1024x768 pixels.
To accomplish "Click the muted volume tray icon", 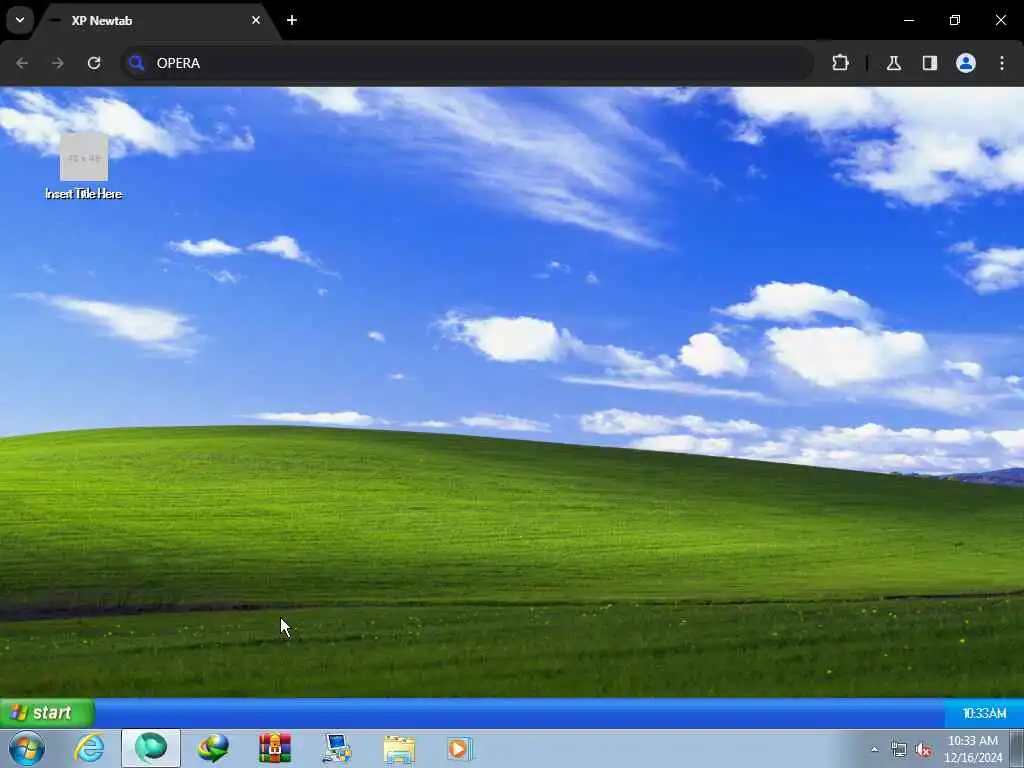I will pyautogui.click(x=923, y=750).
